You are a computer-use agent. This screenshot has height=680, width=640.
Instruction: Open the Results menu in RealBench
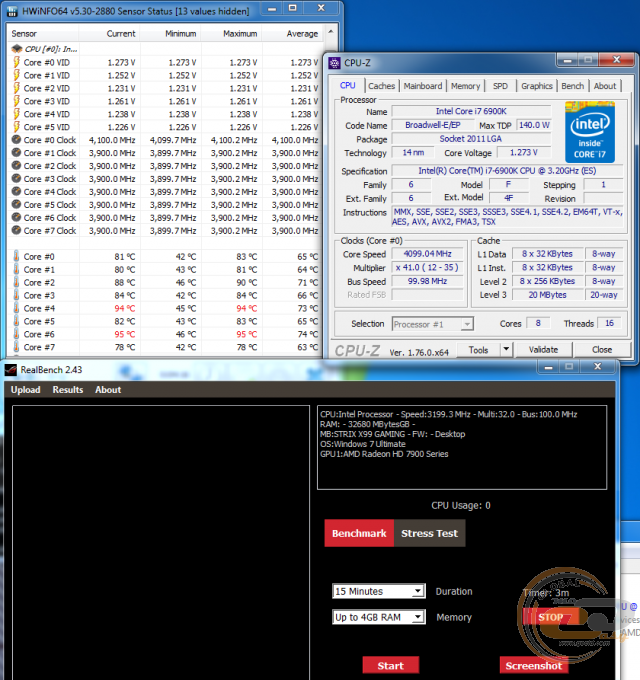tap(68, 389)
